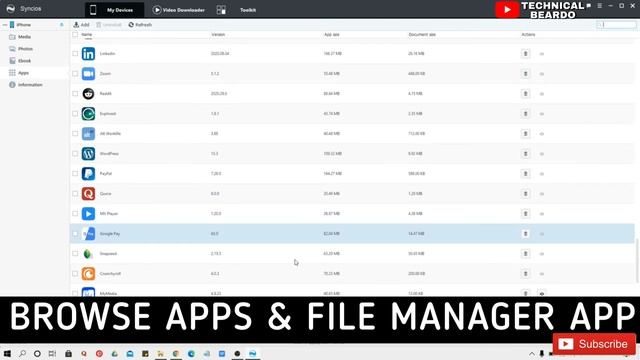This screenshot has width=640, height=360.
Task: Open the Syncios hamburger menu icon
Action: 600,6
